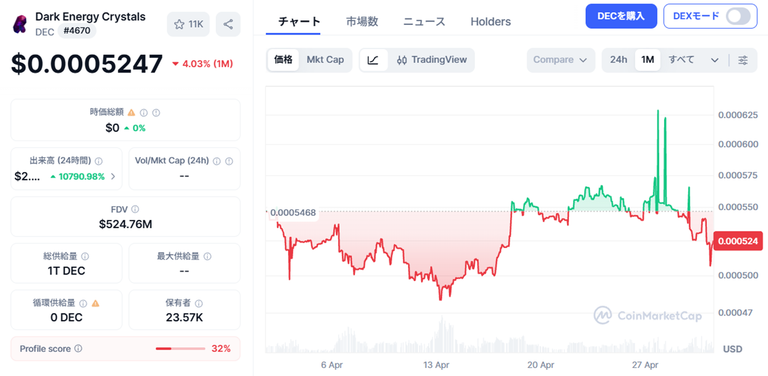Open info icon beside 出来高 (24時間)

click(99, 161)
